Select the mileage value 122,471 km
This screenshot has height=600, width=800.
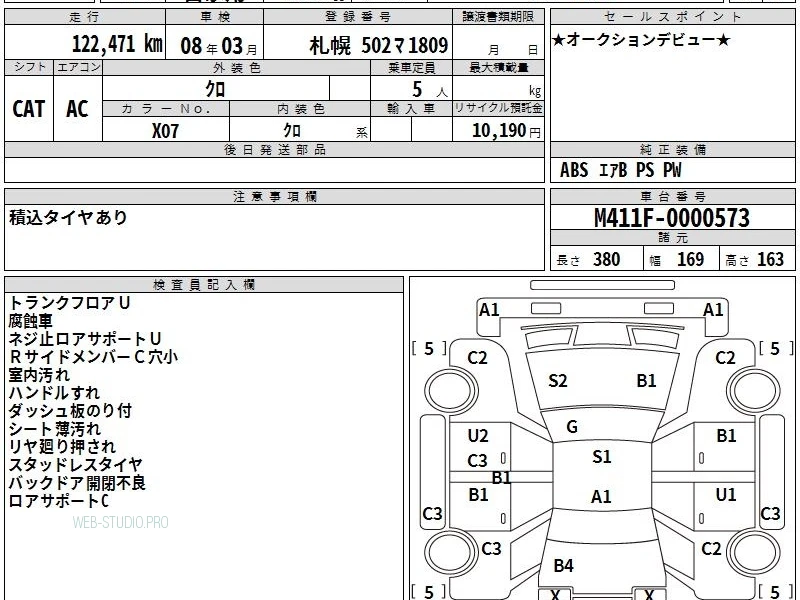[x=117, y=43]
